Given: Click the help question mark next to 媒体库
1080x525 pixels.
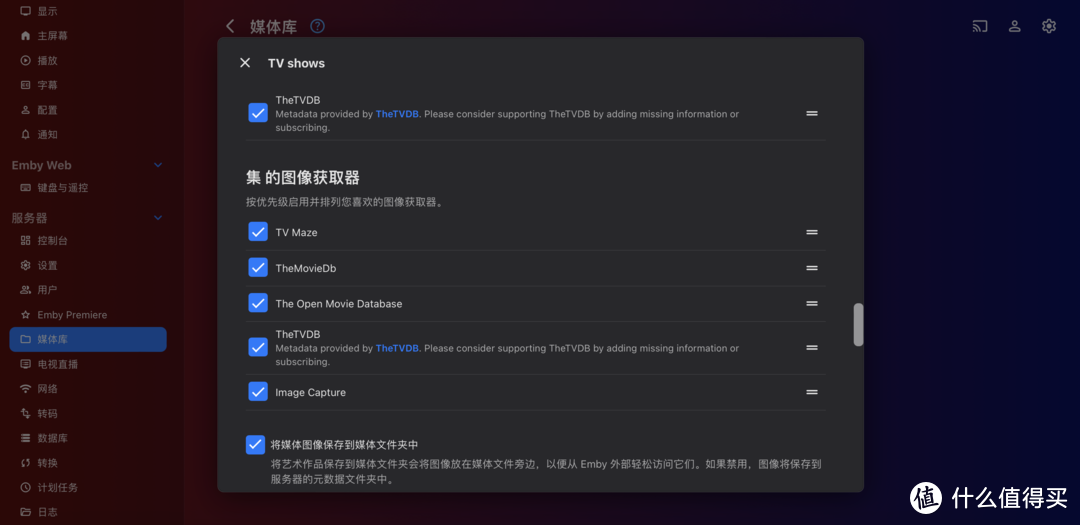Looking at the screenshot, I should (317, 26).
